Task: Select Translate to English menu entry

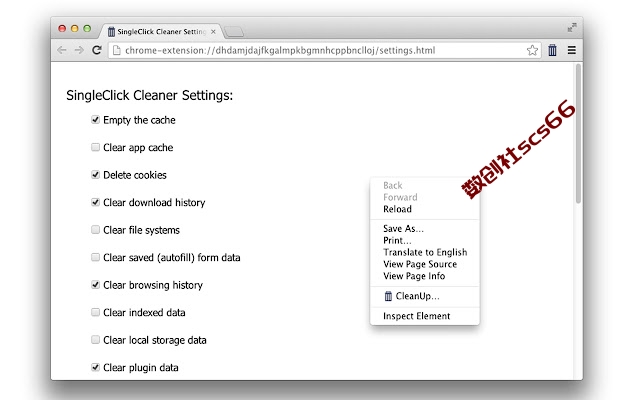Action: 424,252
